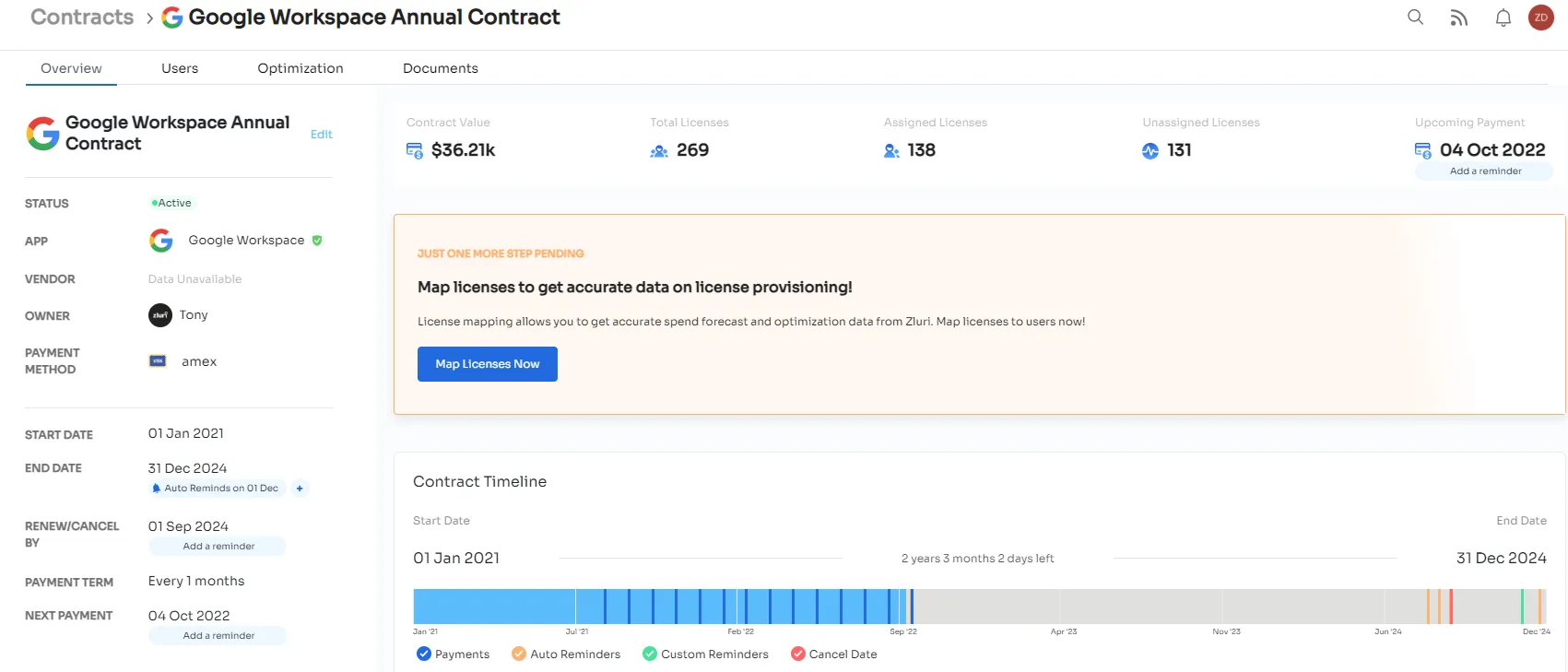The image size is (1568, 672).
Task: Toggle the Custom Reminders legend checkbox
Action: coord(650,654)
